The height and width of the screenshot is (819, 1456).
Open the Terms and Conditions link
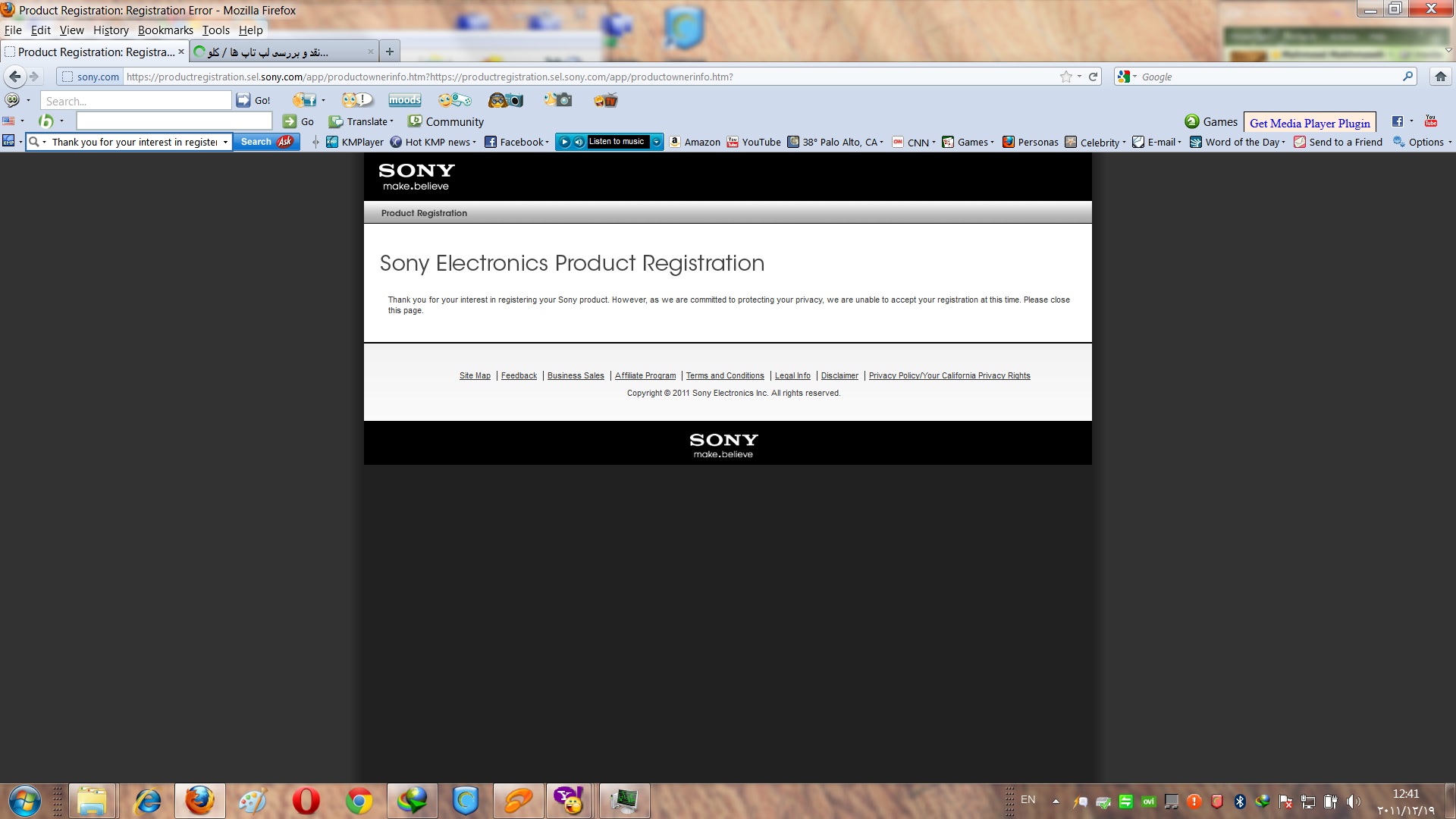point(725,375)
